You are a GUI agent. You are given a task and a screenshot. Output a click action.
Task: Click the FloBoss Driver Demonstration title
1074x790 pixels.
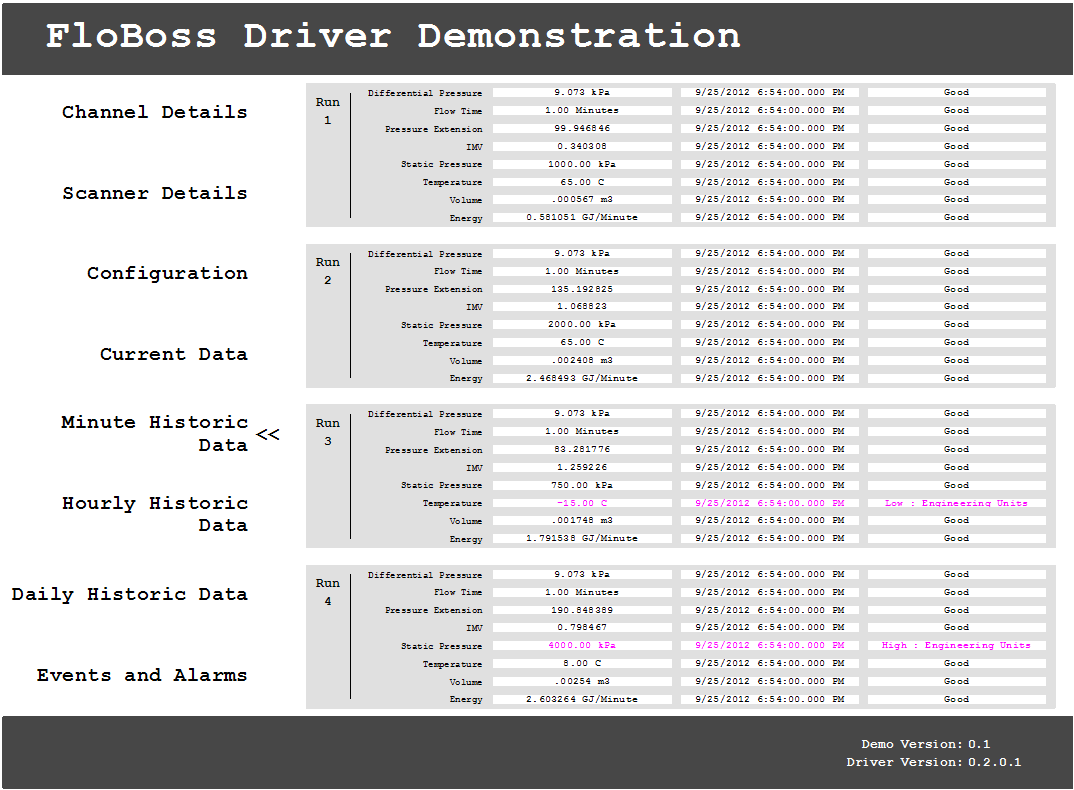click(393, 36)
